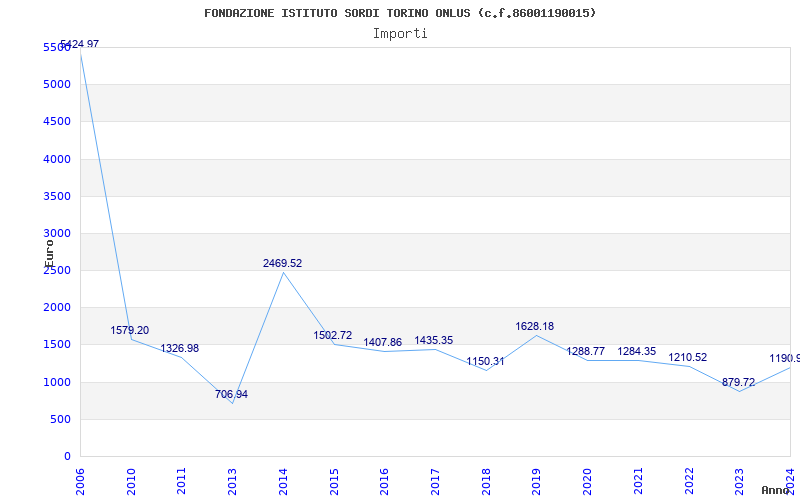Click the 2019 x-axis year label
This screenshot has width=800, height=500.
click(x=537, y=478)
